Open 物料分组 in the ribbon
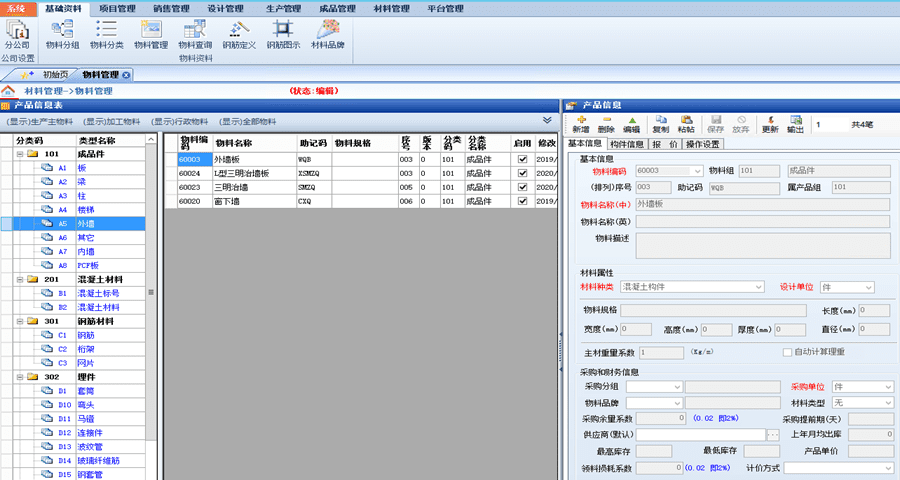 [63, 35]
